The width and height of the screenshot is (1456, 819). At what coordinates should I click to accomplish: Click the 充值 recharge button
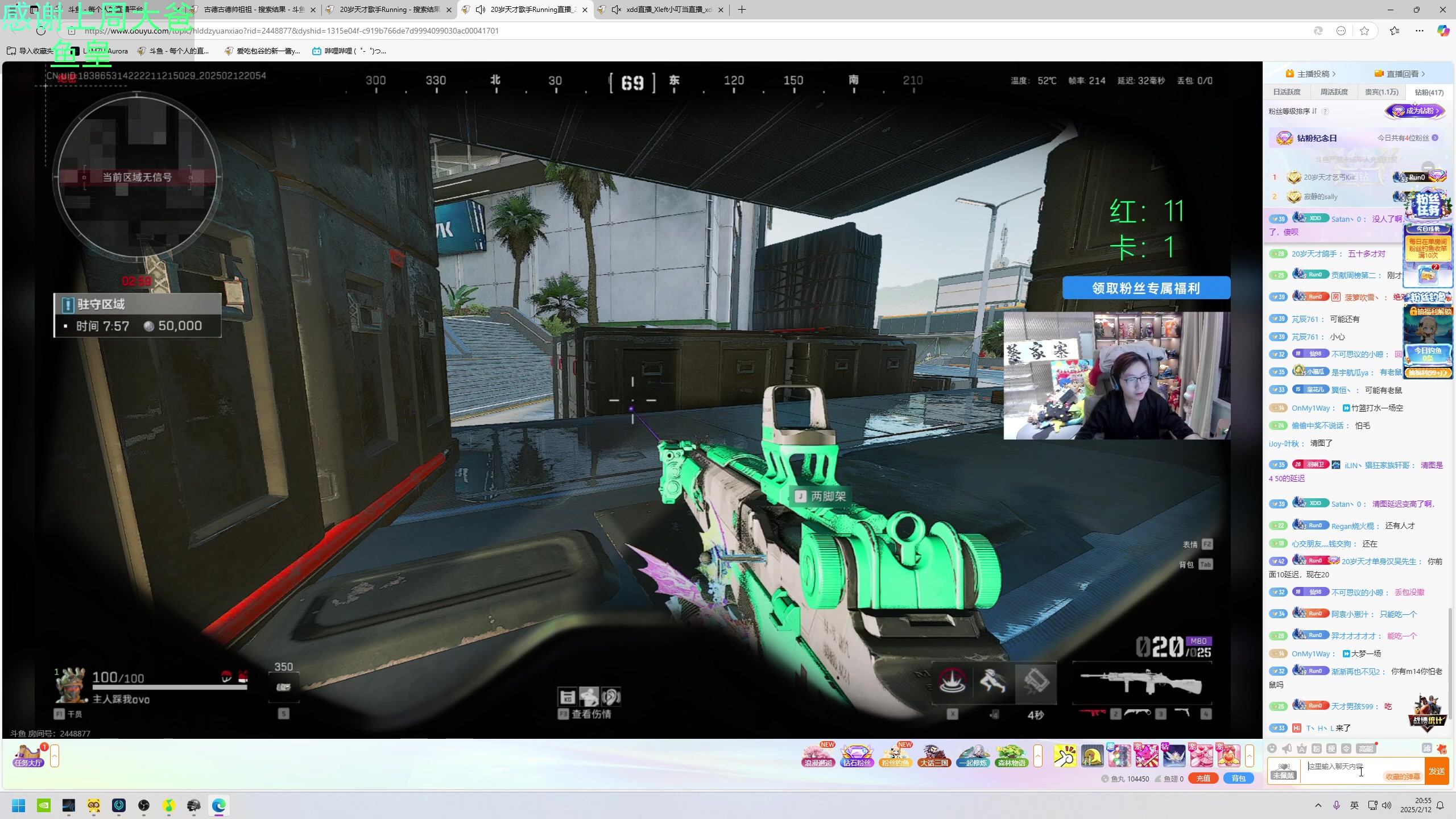click(x=1203, y=779)
